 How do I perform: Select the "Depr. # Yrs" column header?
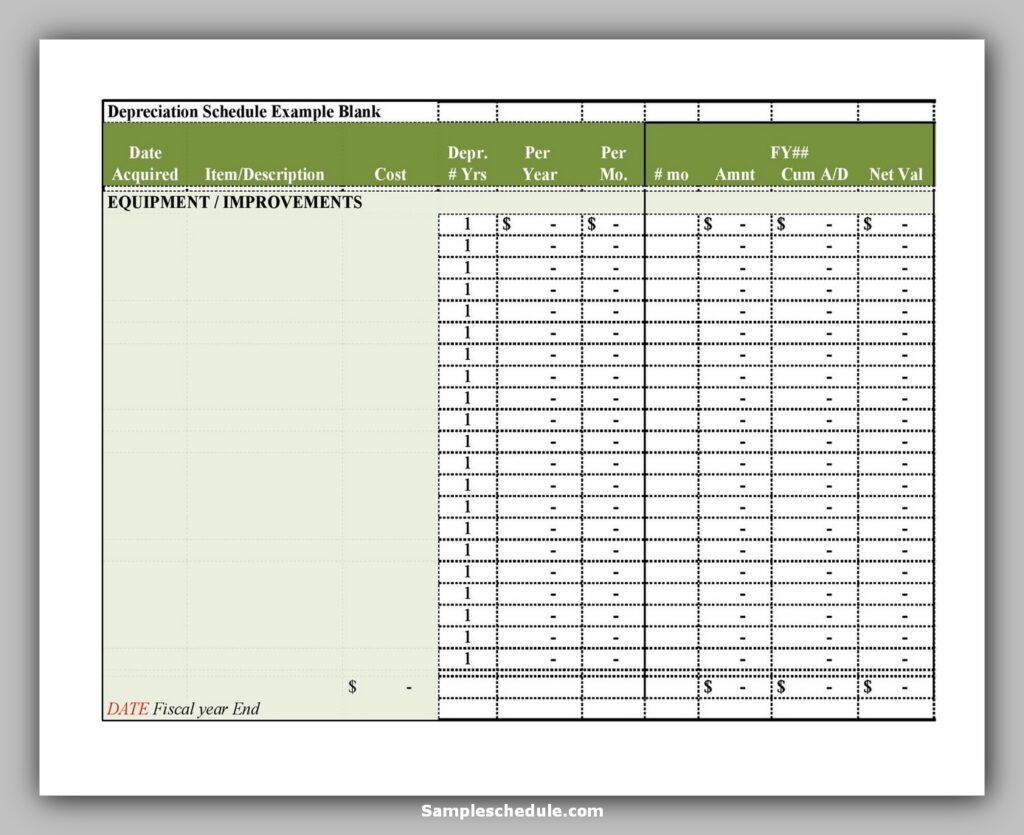pyautogui.click(x=467, y=163)
